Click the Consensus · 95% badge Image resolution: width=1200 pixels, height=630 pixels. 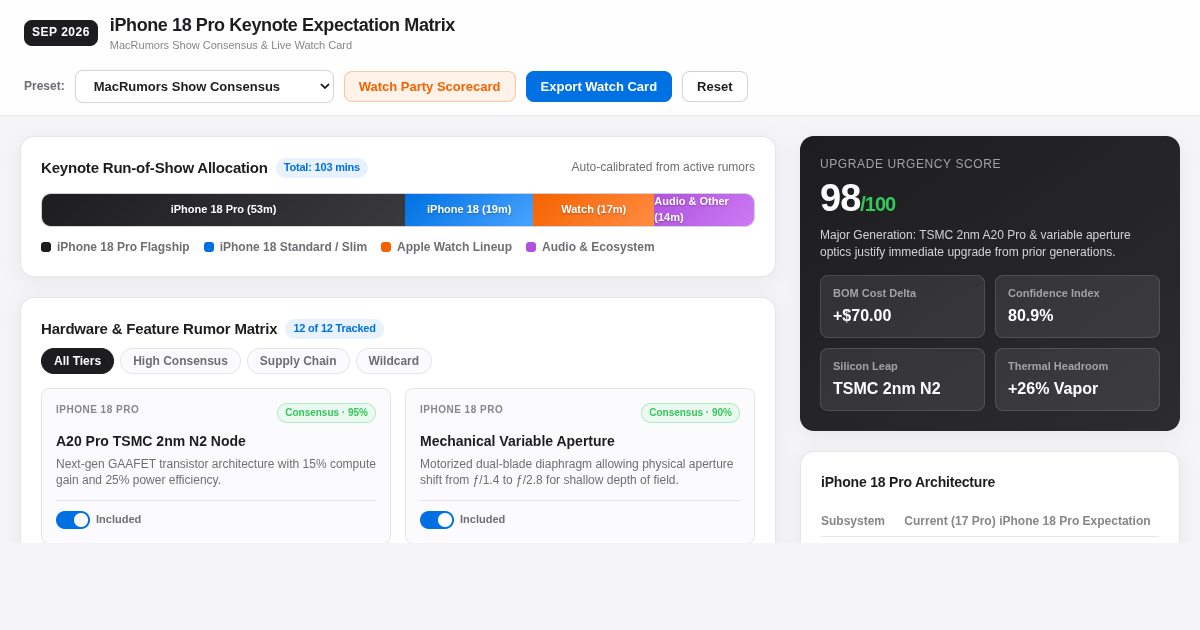(326, 413)
